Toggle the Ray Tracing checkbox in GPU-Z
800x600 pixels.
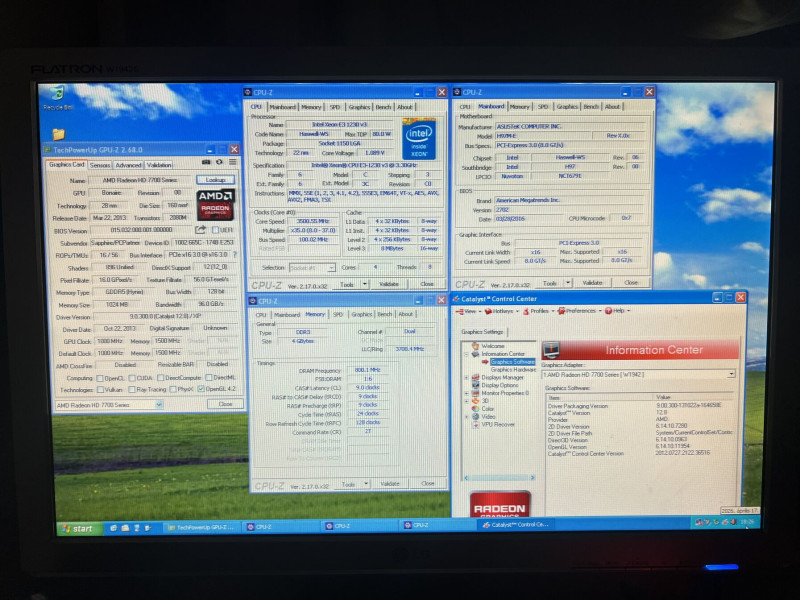click(132, 390)
